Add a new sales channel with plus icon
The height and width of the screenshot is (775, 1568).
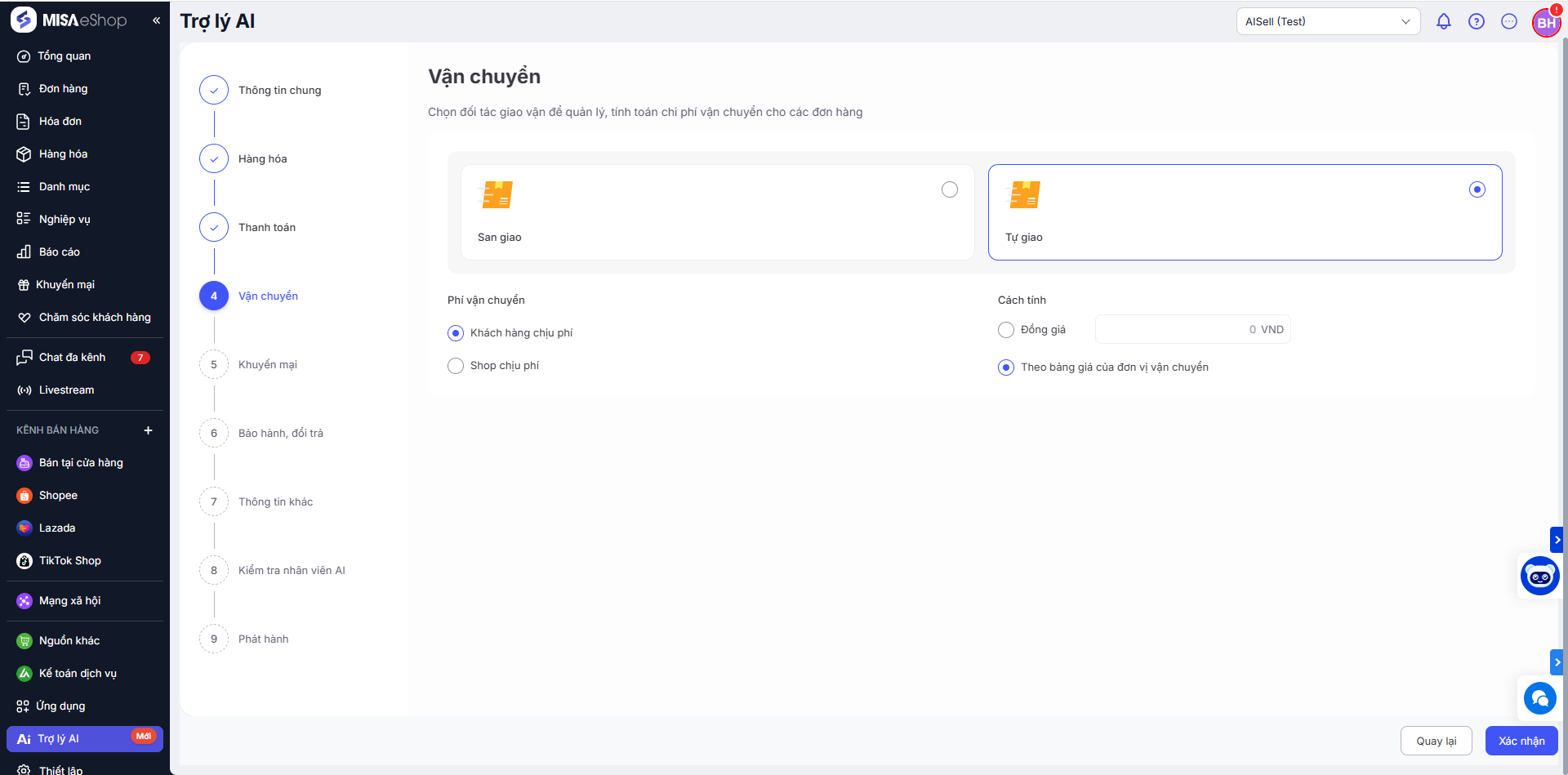coord(148,430)
